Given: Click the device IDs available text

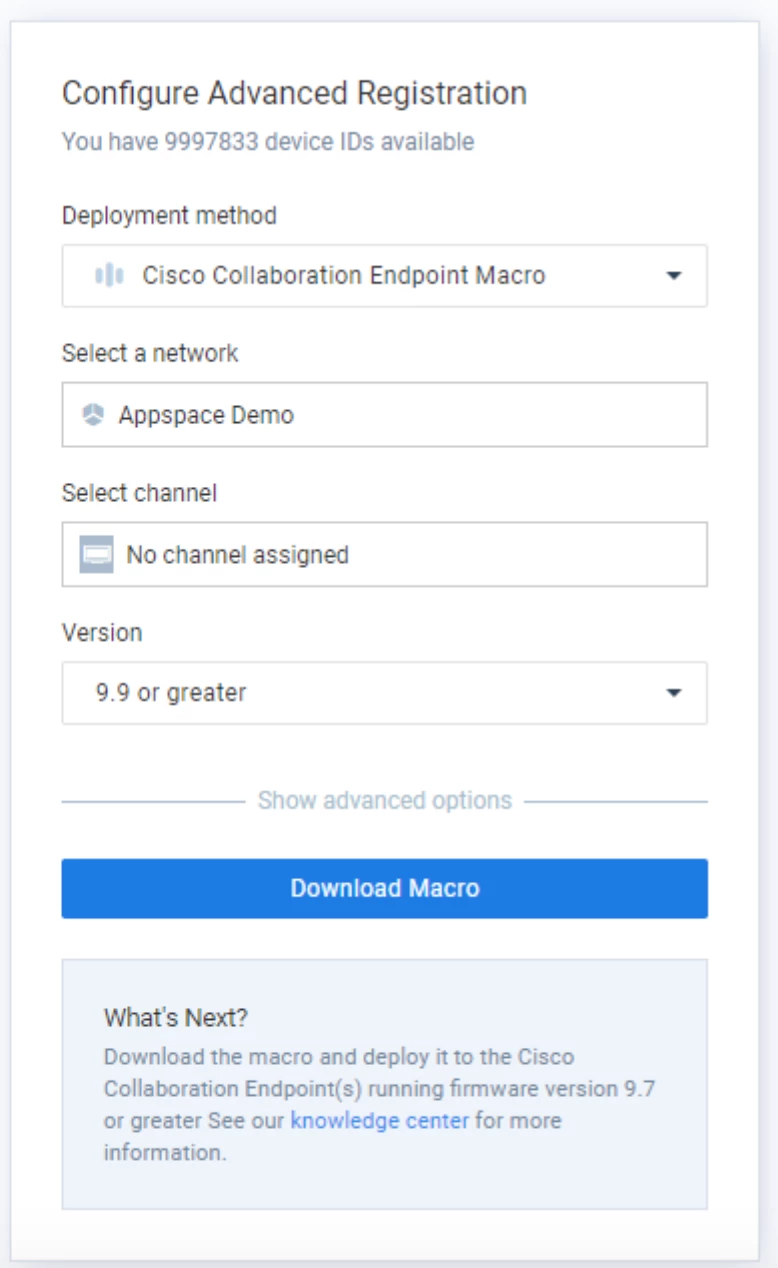Looking at the screenshot, I should 268,142.
